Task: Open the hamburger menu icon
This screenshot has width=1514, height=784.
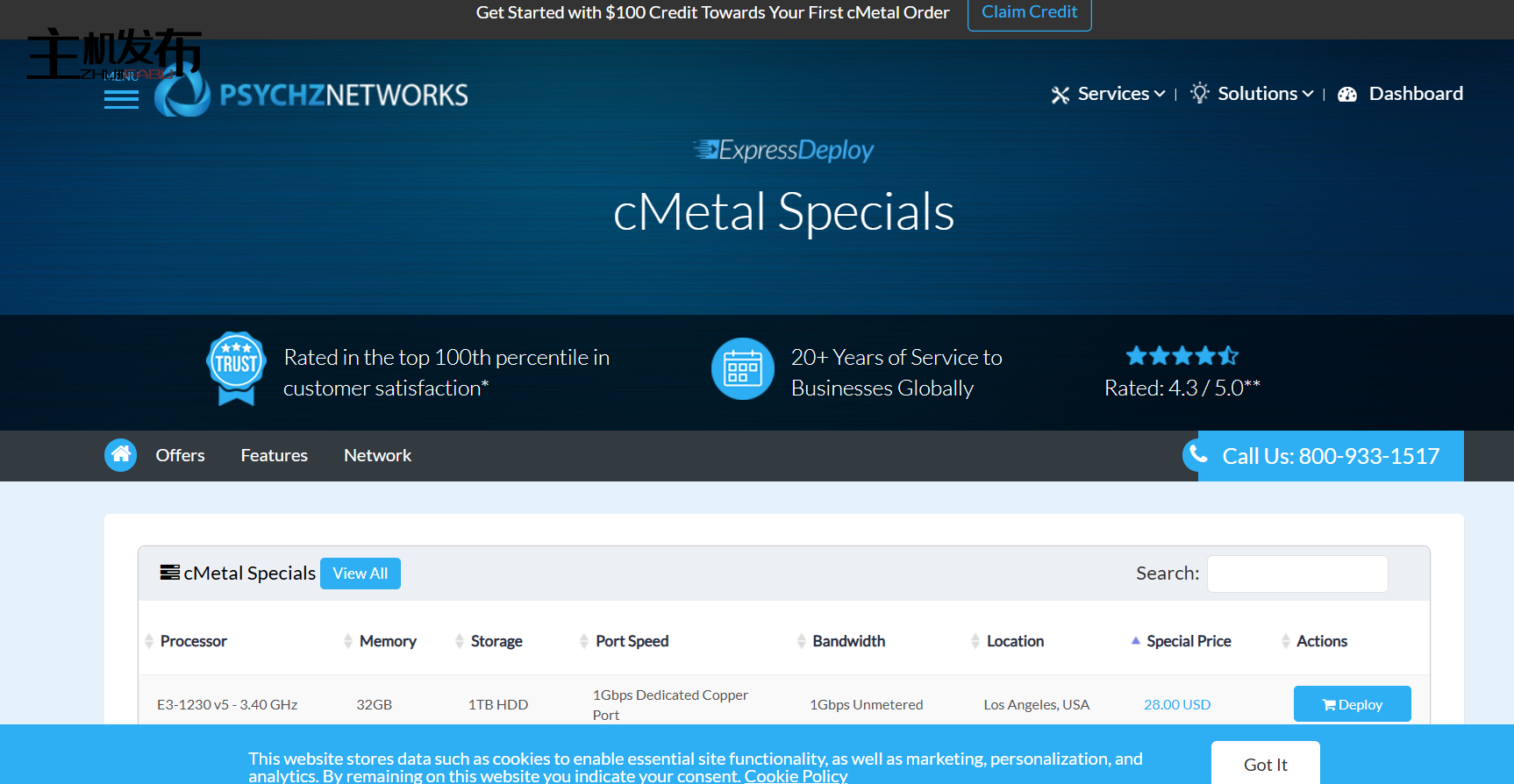Action: (121, 99)
